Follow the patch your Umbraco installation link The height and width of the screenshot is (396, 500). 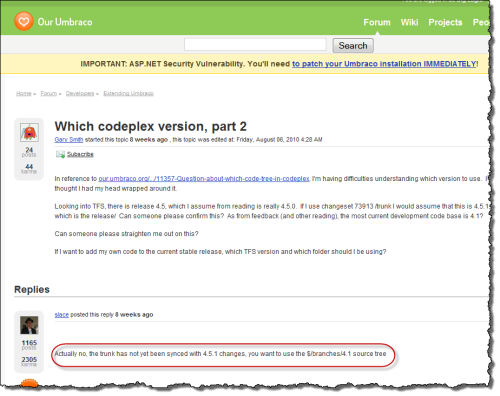coord(384,64)
